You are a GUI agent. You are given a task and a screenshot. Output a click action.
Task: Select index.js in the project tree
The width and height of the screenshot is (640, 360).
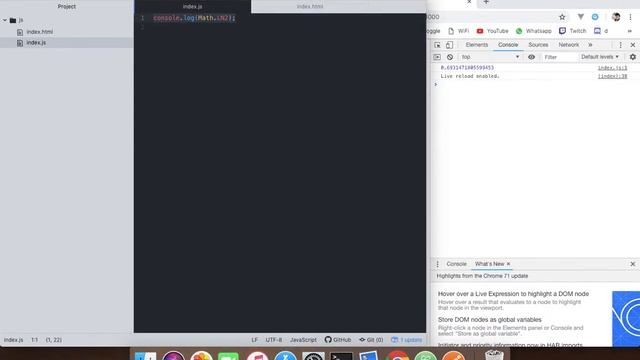pyautogui.click(x=36, y=42)
